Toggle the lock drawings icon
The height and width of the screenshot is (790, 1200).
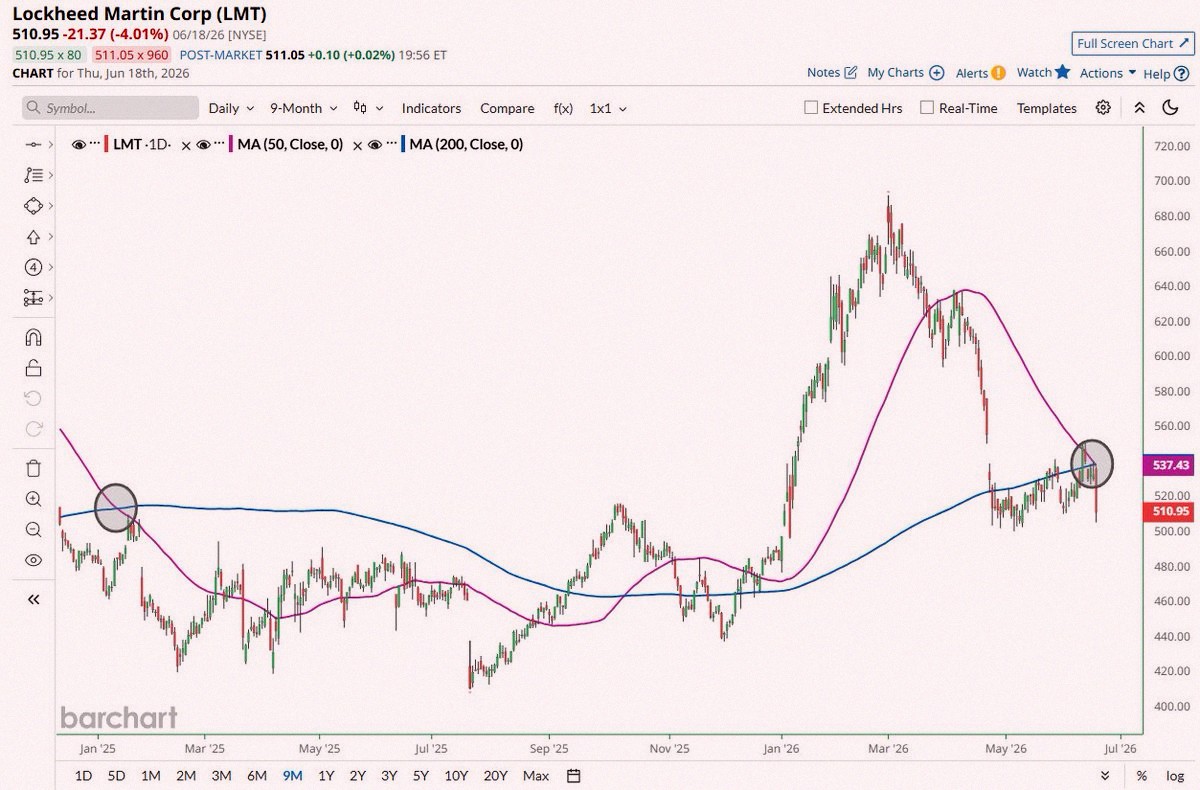pyautogui.click(x=32, y=368)
